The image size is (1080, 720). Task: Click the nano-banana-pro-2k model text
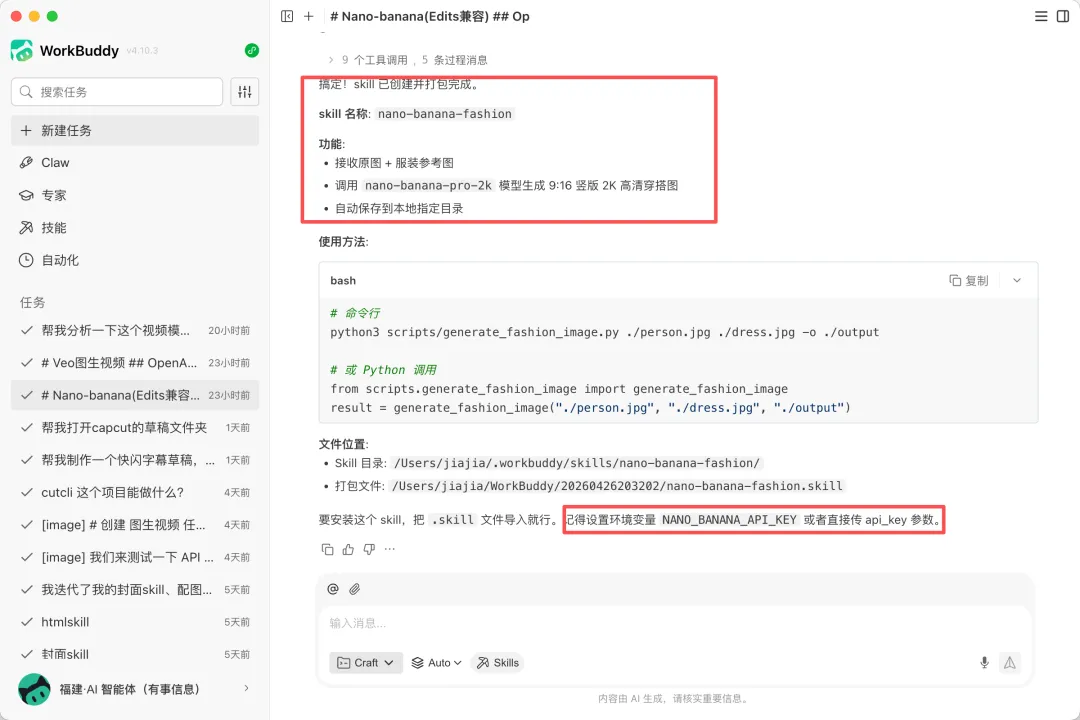428,185
